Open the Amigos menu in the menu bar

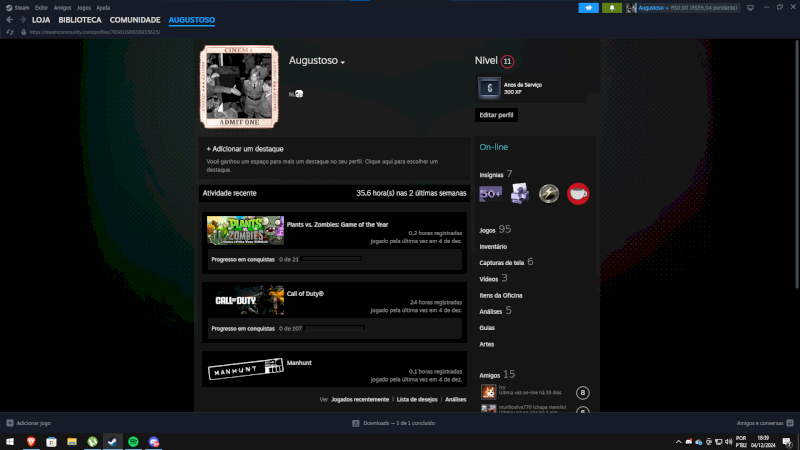click(x=62, y=7)
